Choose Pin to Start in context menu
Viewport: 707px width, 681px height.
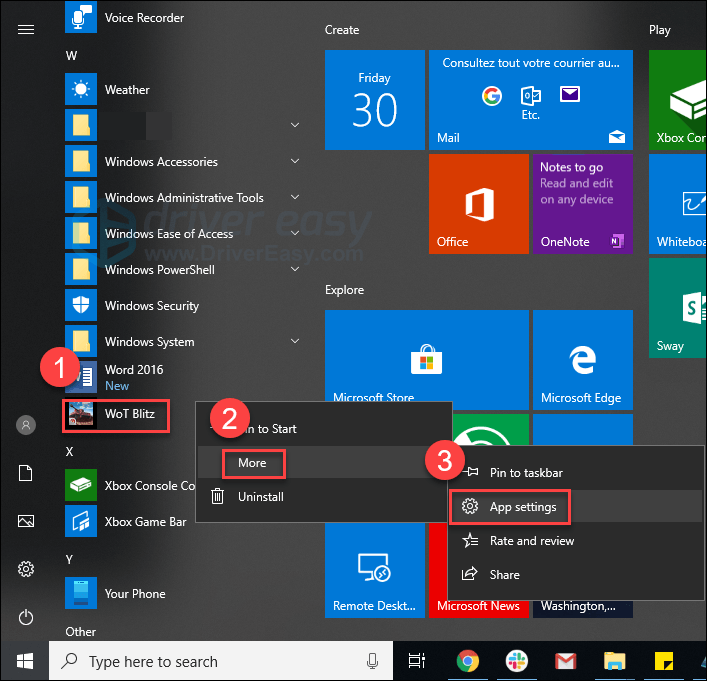pyautogui.click(x=324, y=428)
